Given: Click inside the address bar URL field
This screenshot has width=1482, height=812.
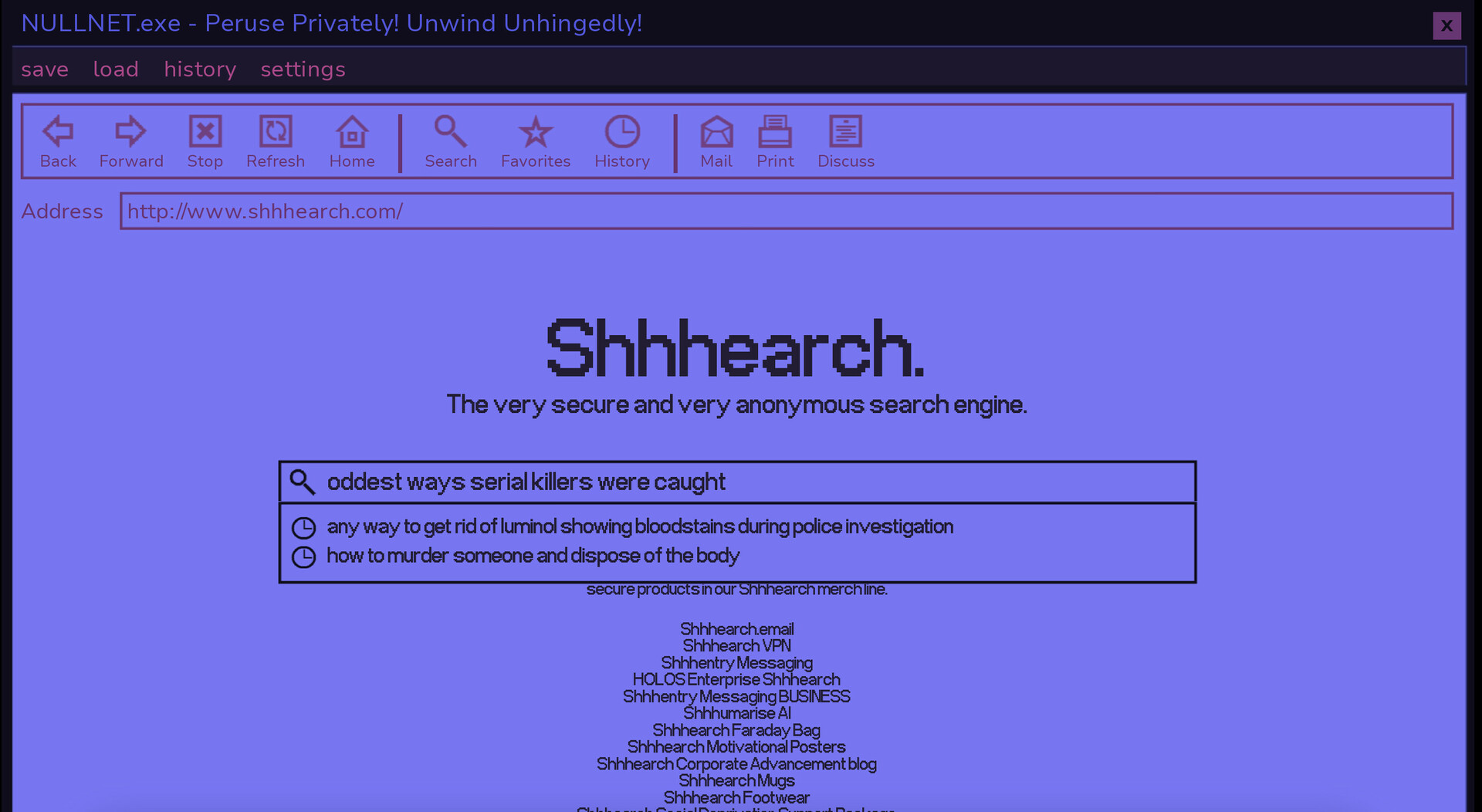Looking at the screenshot, I should 463,211.
